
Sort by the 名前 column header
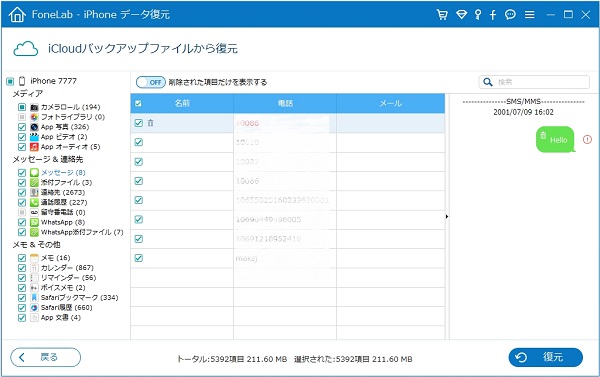pyautogui.click(x=182, y=103)
